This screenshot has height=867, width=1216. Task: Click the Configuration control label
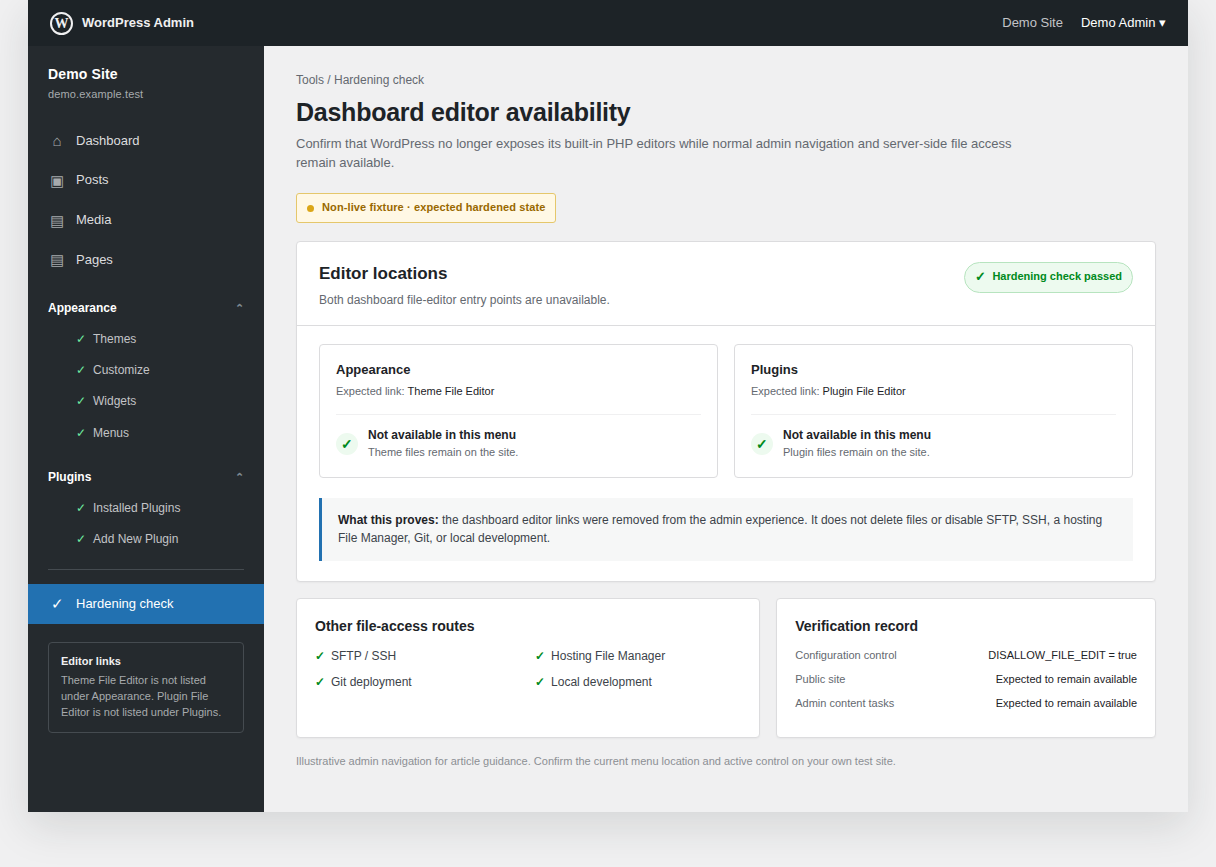(x=846, y=656)
